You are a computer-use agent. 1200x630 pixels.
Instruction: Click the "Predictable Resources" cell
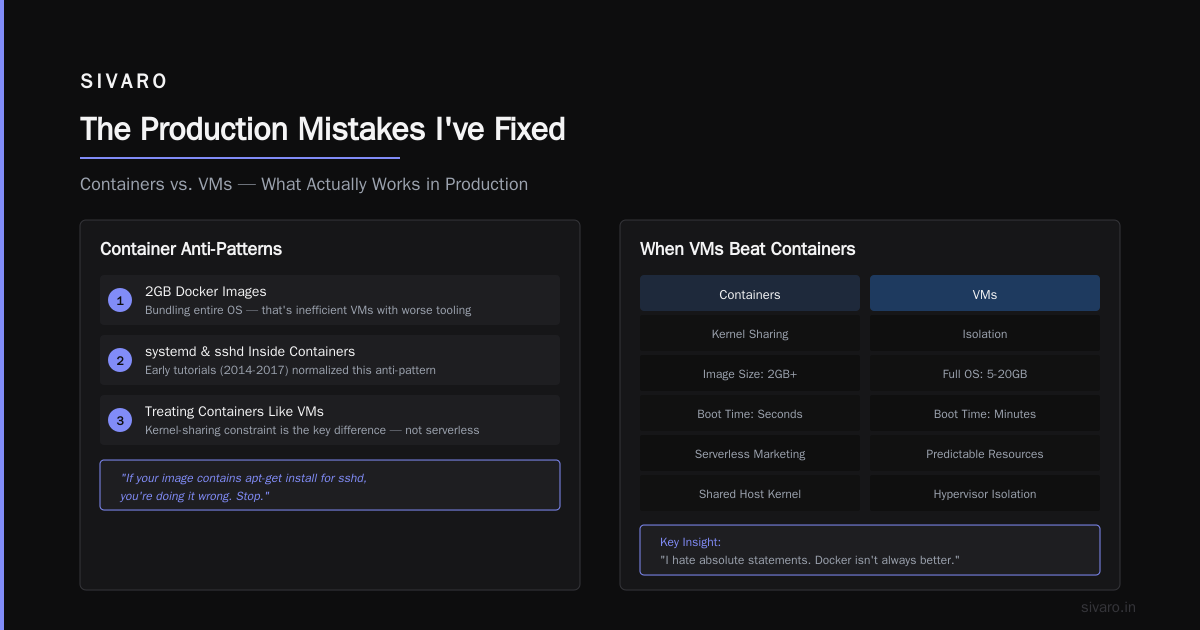[x=985, y=453]
